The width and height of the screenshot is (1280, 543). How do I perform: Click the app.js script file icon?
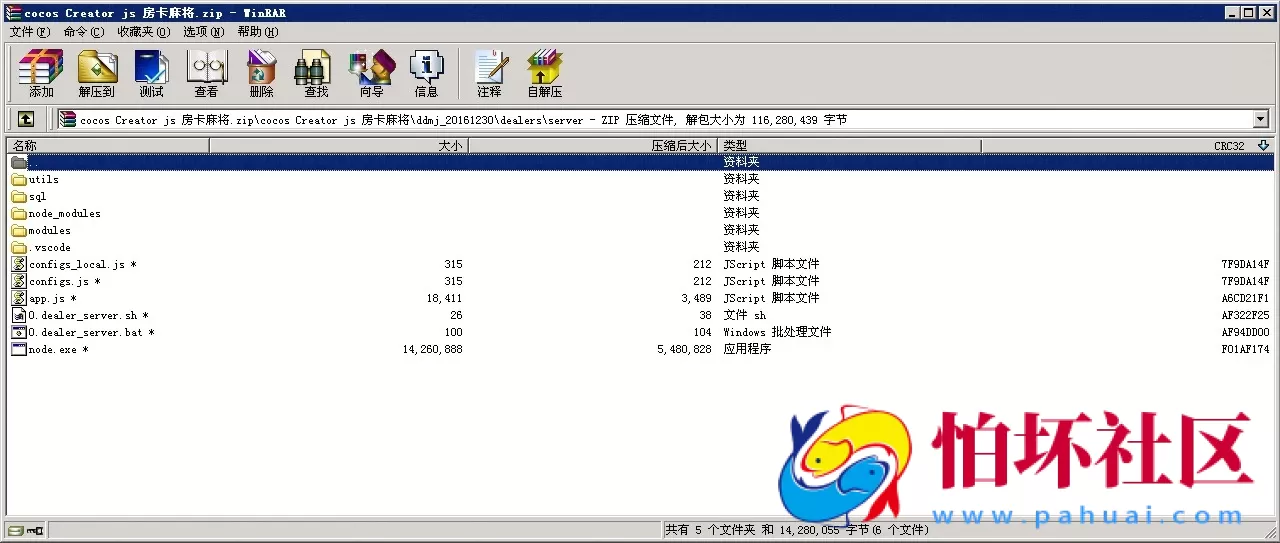pos(19,298)
